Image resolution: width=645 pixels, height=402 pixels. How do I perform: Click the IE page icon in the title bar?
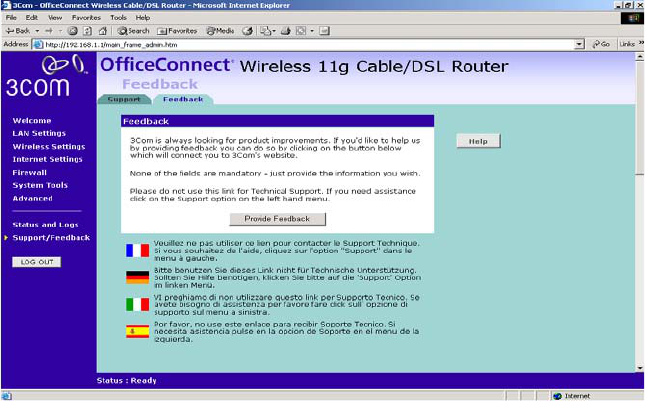[6, 5]
